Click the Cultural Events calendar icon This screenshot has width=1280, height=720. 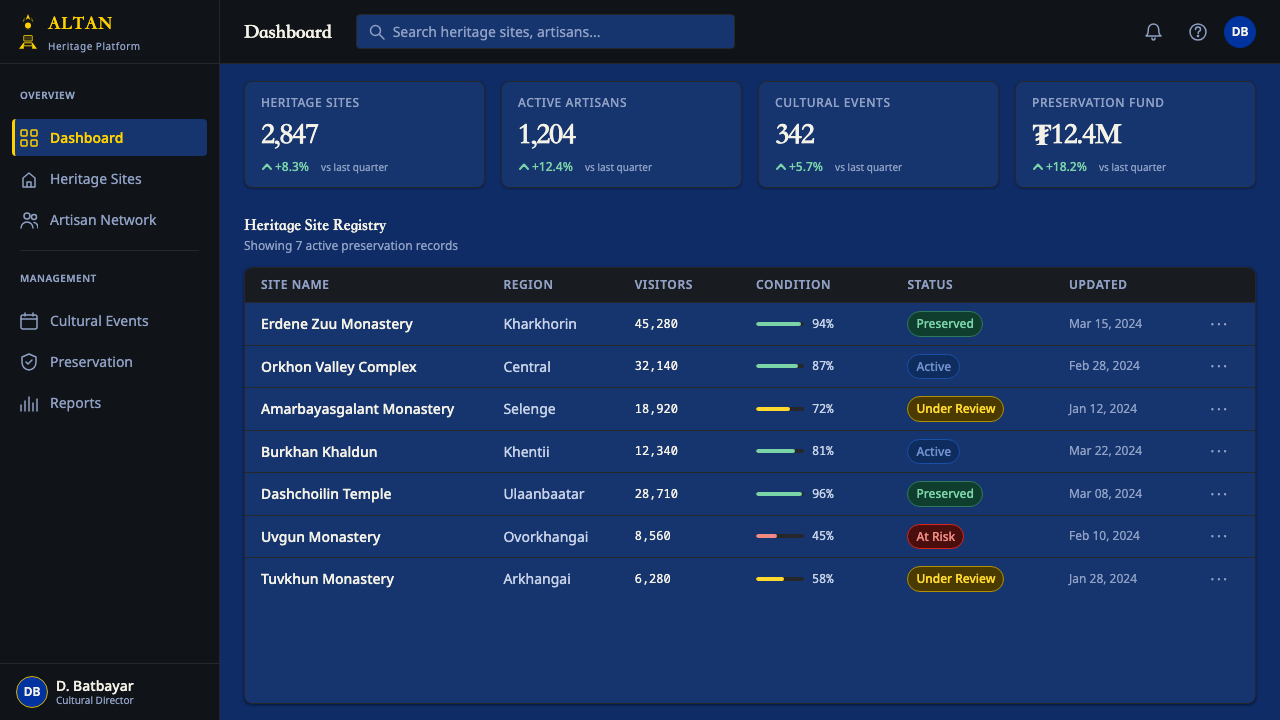tap(29, 321)
